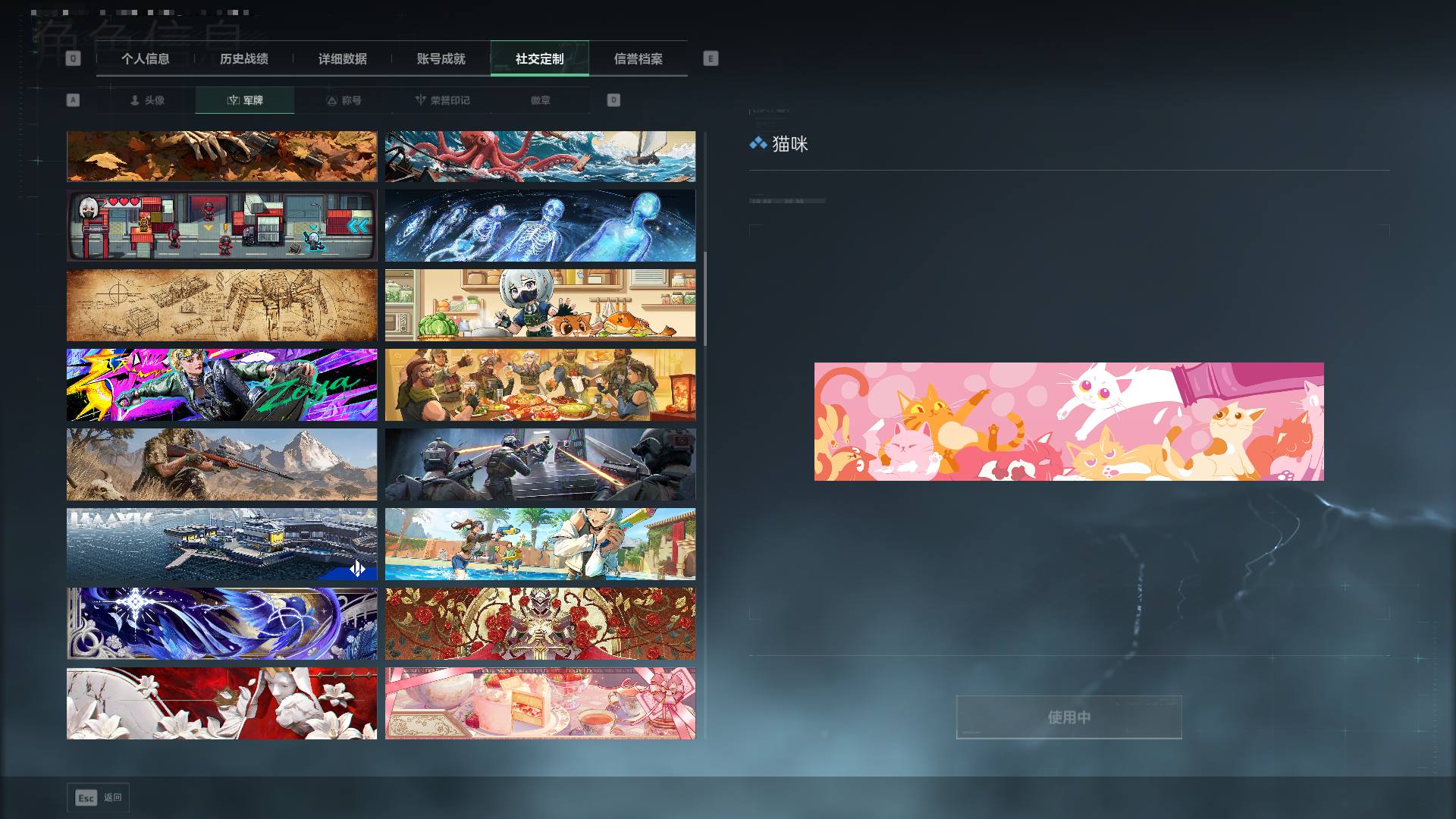Switch to the 历史战绩 tab
The height and width of the screenshot is (819, 1456).
coord(244,58)
